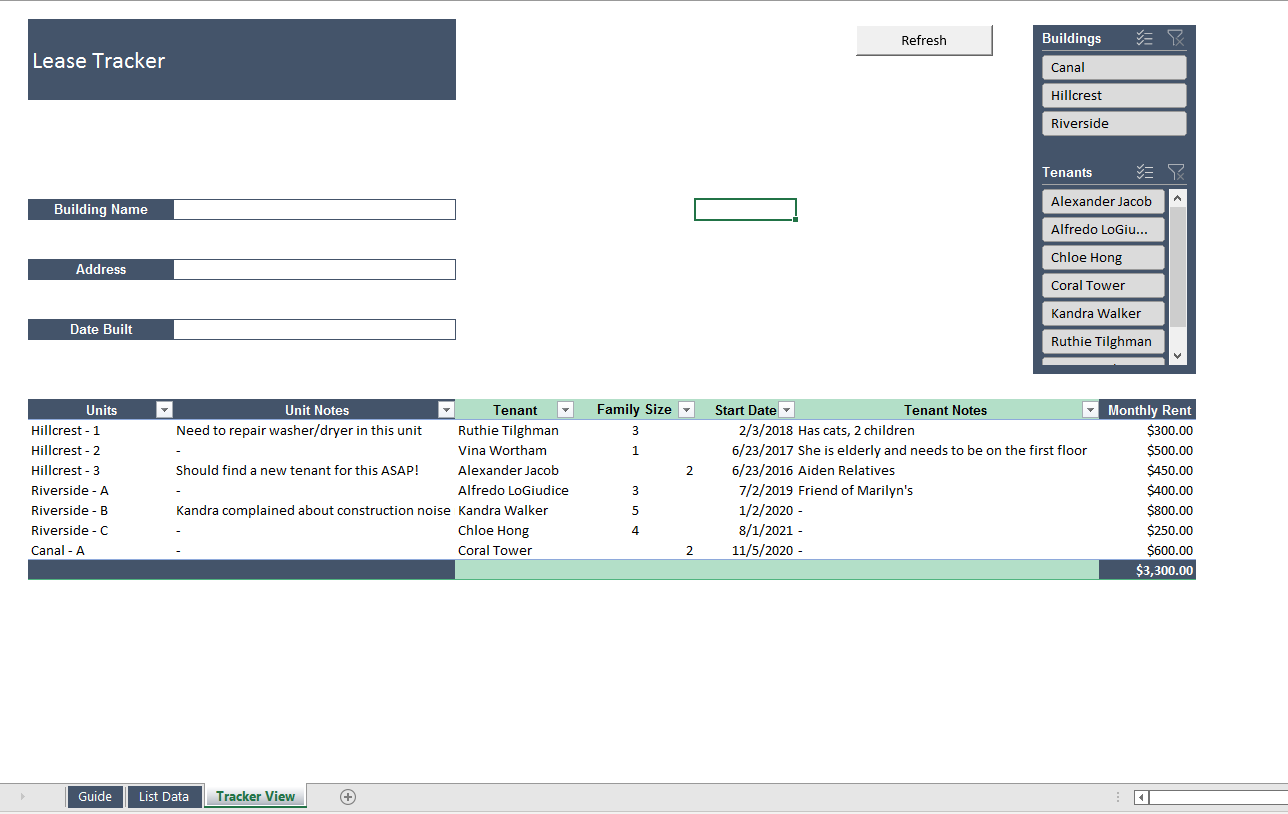The height and width of the screenshot is (814, 1288).
Task: Filter by Riverside building
Action: point(1114,123)
